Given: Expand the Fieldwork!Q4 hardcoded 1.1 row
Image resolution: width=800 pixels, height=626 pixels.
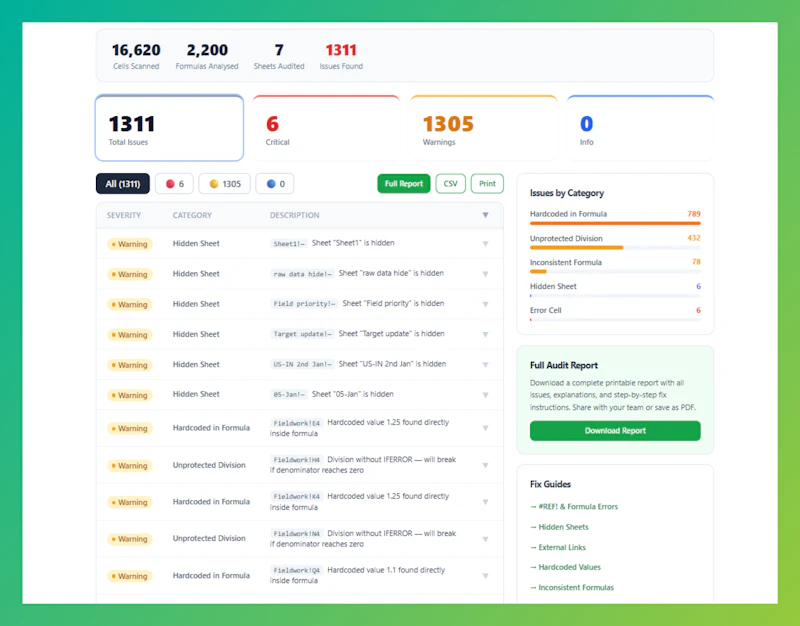Looking at the screenshot, I should (485, 576).
